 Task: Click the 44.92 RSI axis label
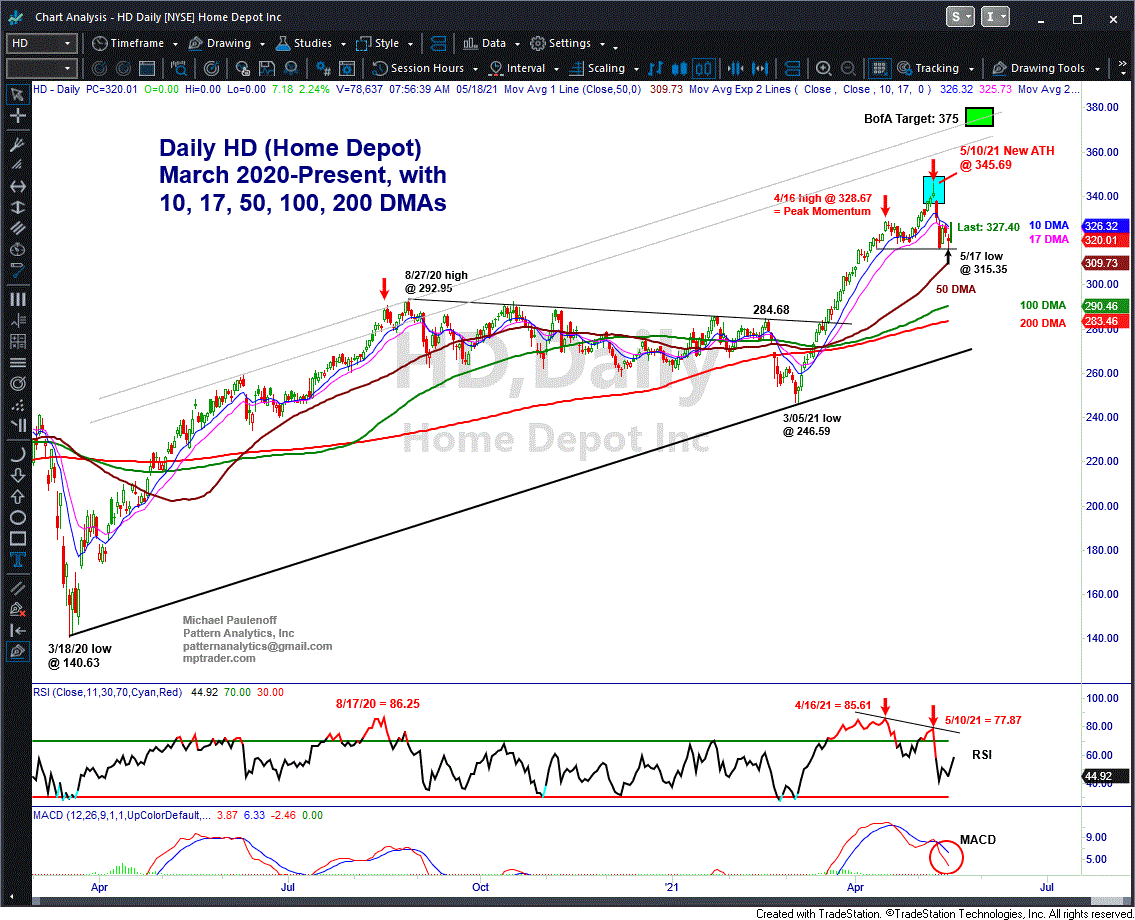tap(1105, 776)
